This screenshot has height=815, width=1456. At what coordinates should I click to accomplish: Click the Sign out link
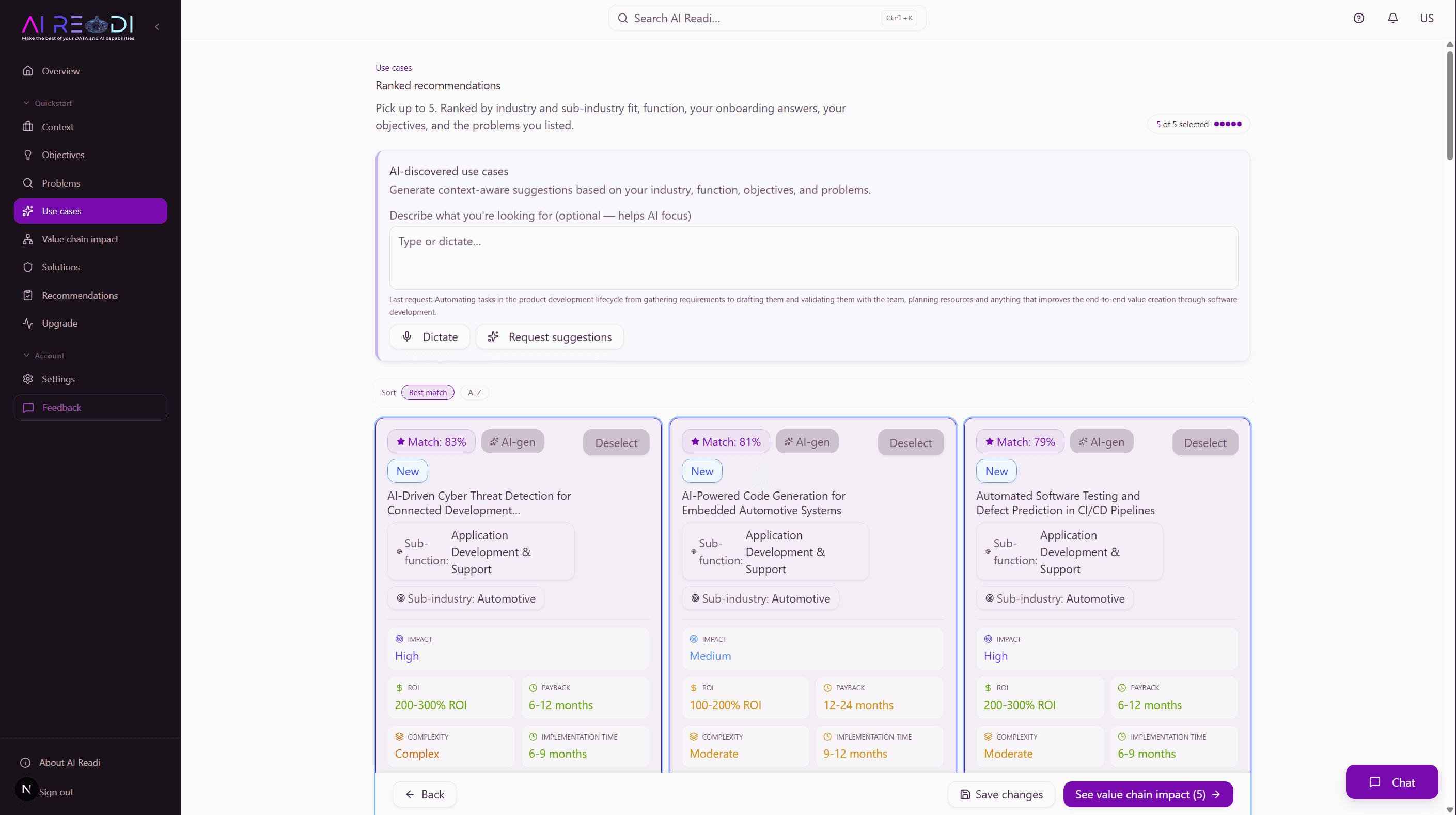pyautogui.click(x=56, y=792)
